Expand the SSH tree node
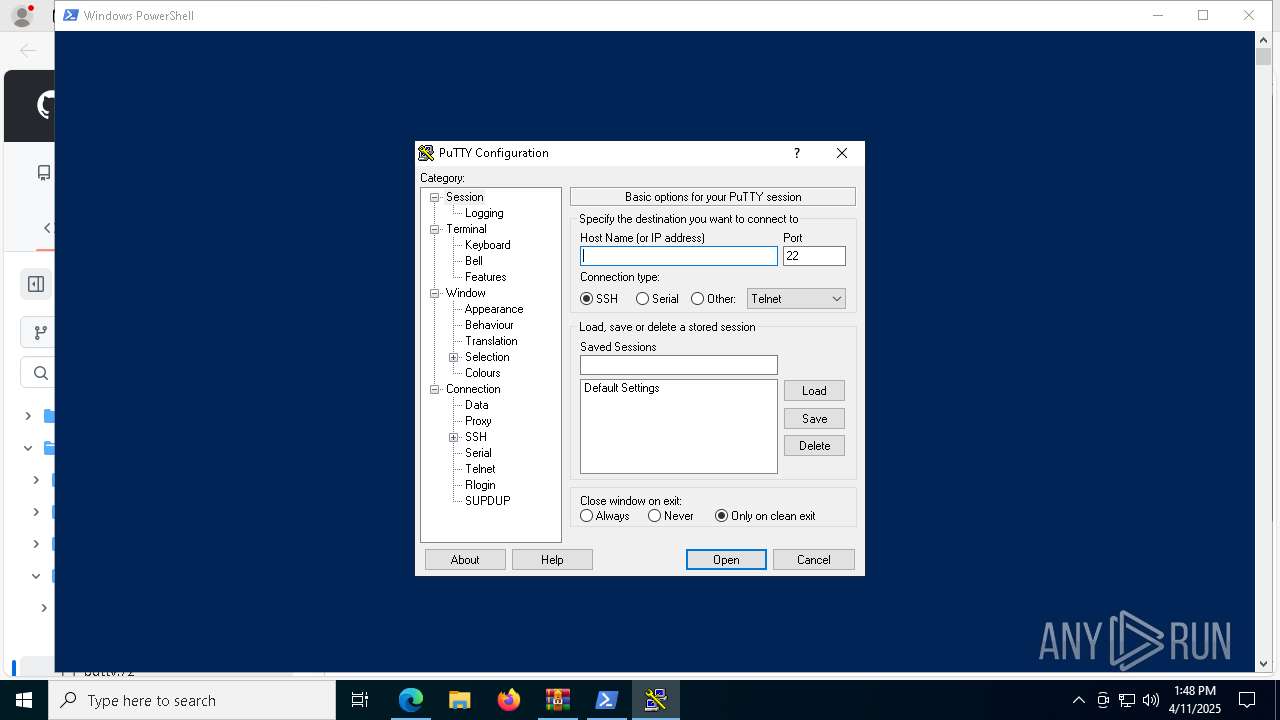 point(454,437)
